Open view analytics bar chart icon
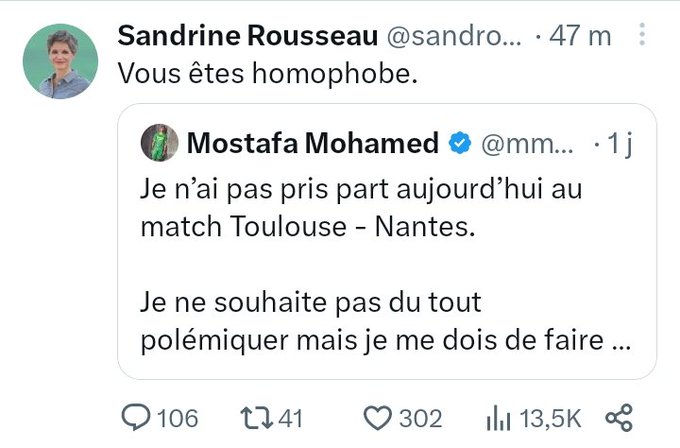Viewport: 680px width, 448px height. point(498,416)
